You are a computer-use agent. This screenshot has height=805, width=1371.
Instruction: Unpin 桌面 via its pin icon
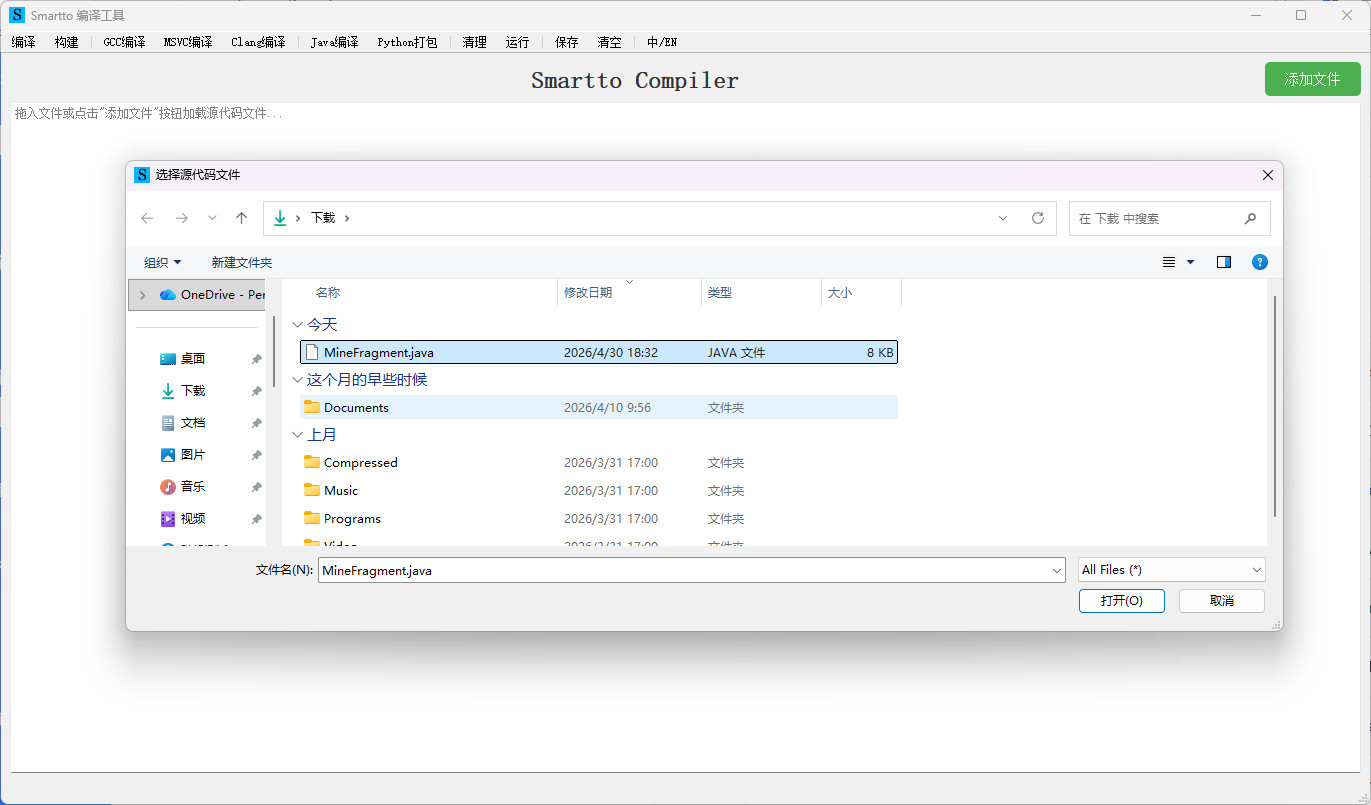click(256, 359)
